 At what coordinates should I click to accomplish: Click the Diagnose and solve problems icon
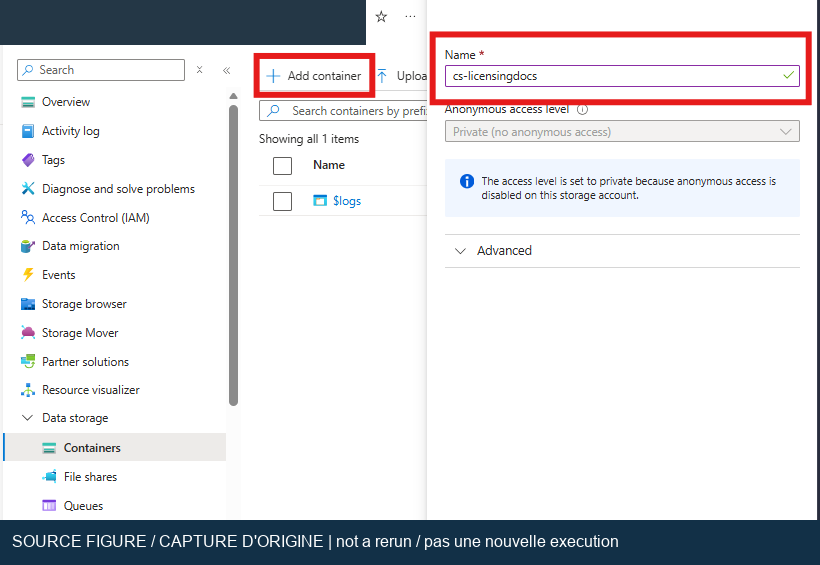[x=28, y=188]
